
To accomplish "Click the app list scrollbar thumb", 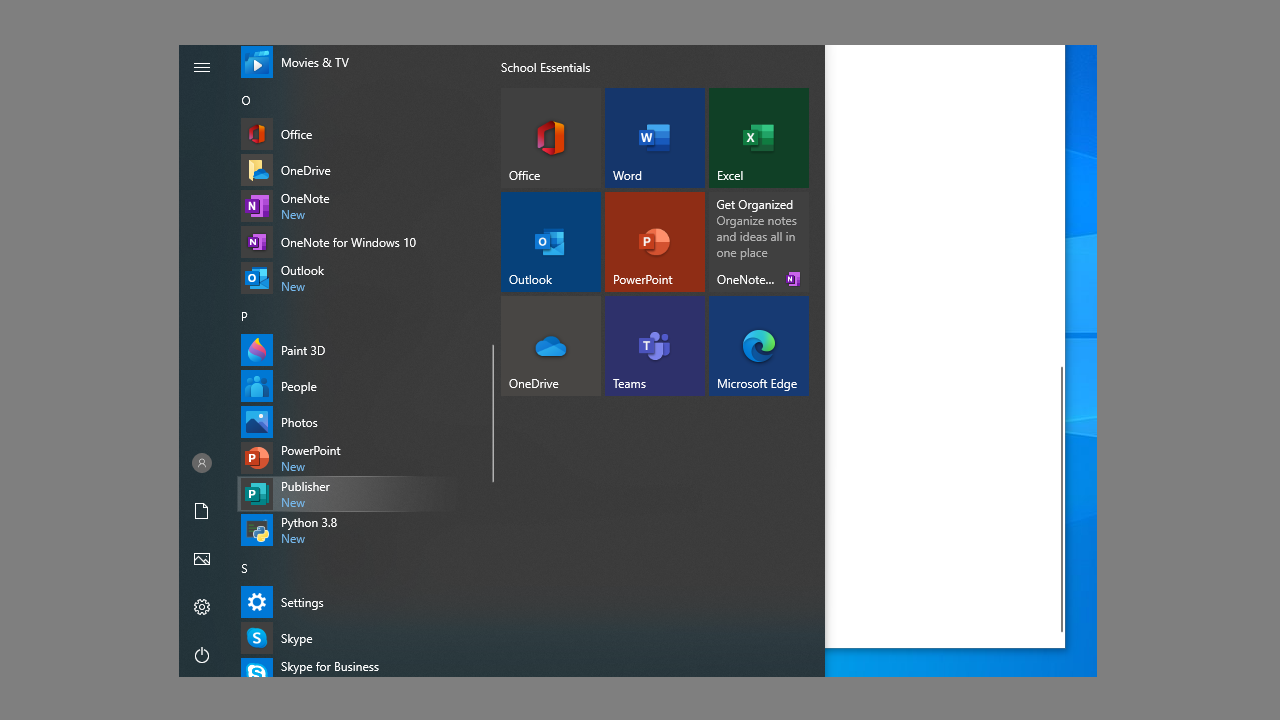I will pos(493,414).
